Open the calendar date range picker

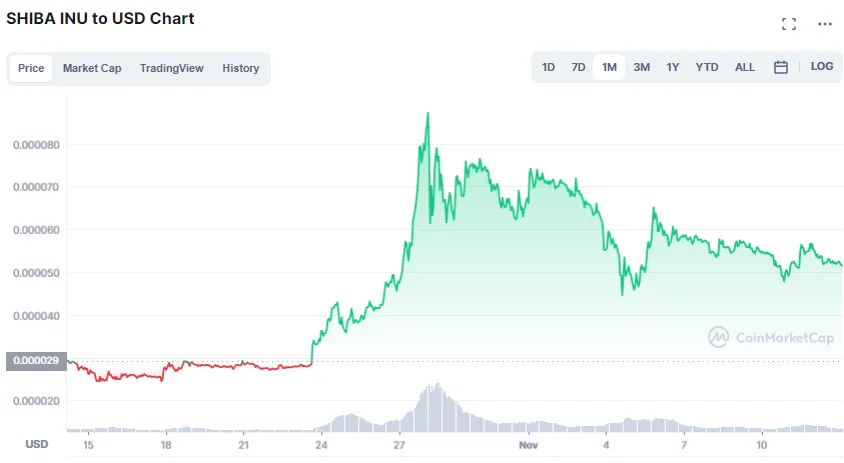(x=781, y=67)
